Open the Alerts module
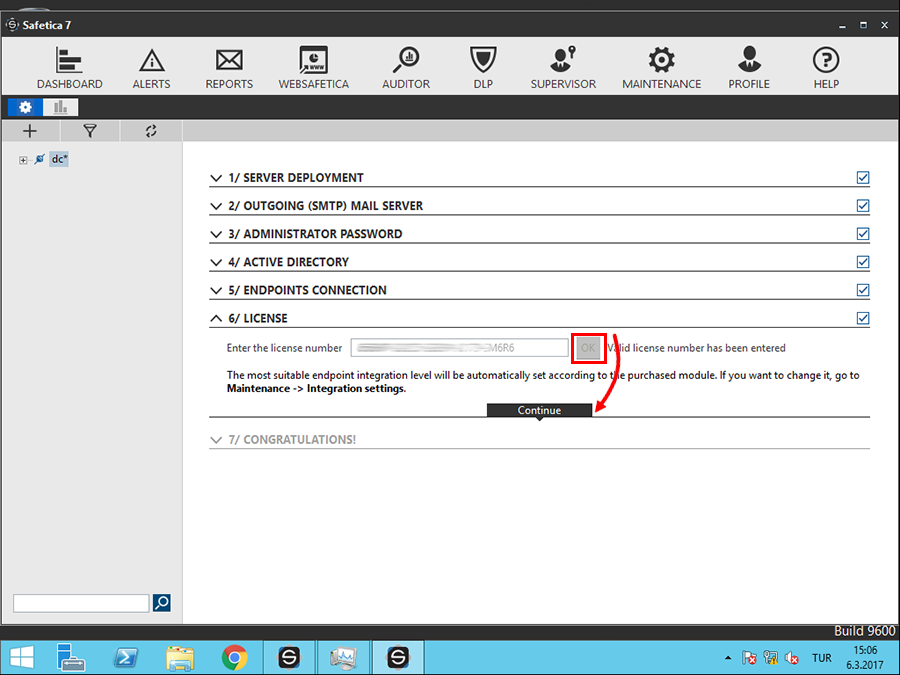 click(152, 68)
